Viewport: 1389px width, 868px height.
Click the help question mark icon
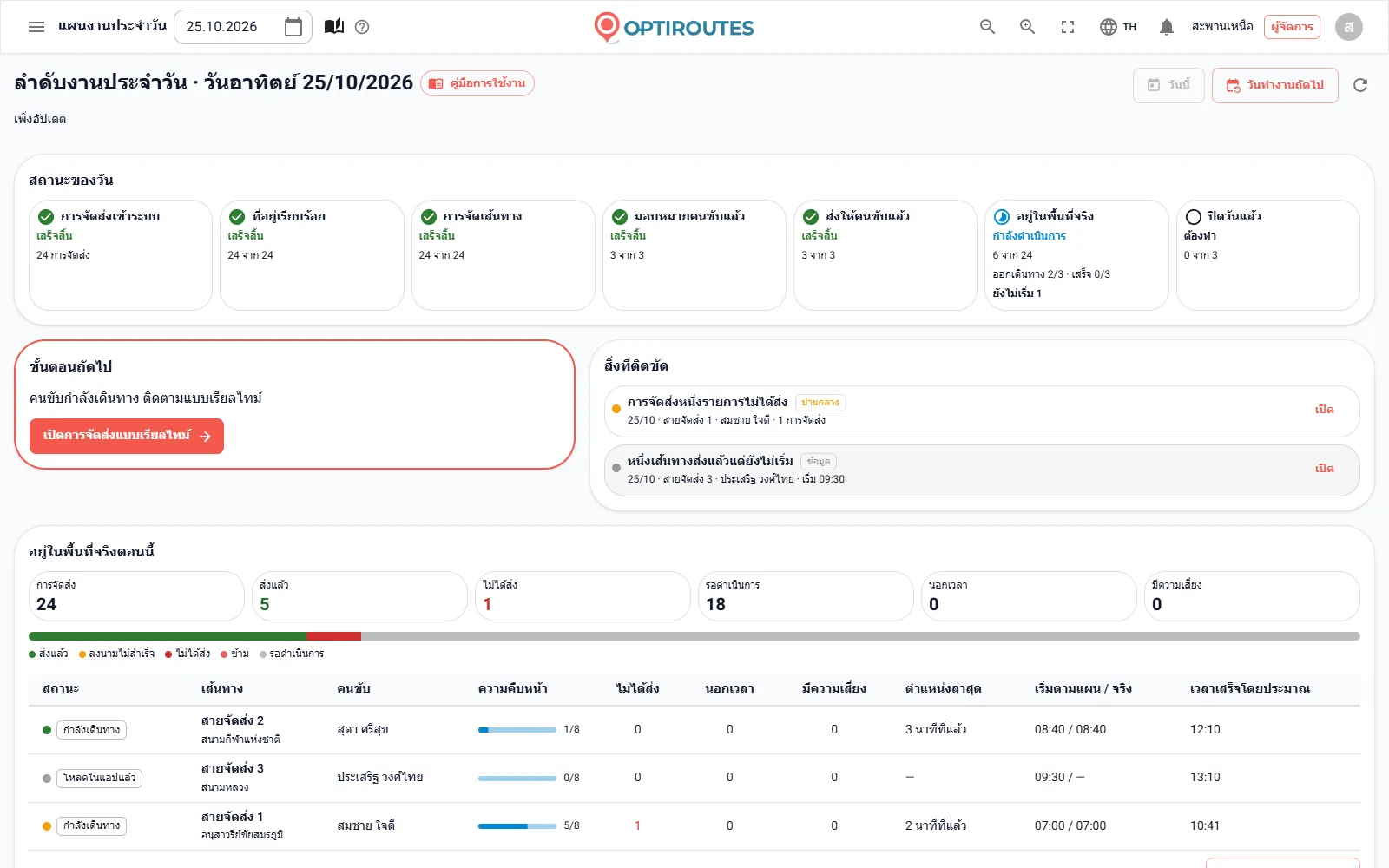point(363,27)
